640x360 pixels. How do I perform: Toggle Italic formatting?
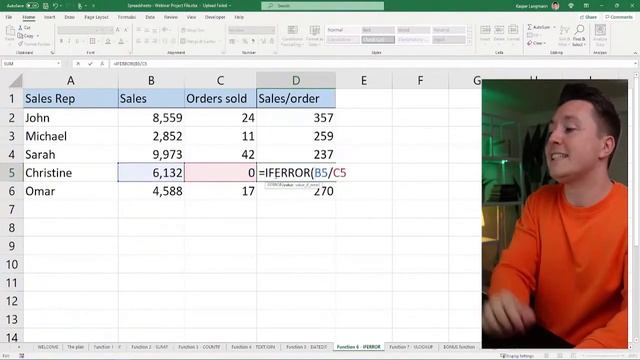tap(69, 41)
